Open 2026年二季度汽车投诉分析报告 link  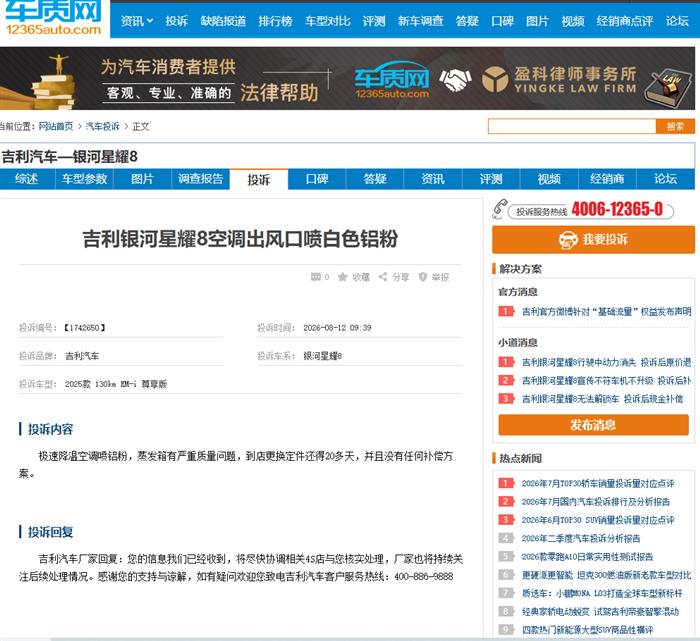pos(581,538)
